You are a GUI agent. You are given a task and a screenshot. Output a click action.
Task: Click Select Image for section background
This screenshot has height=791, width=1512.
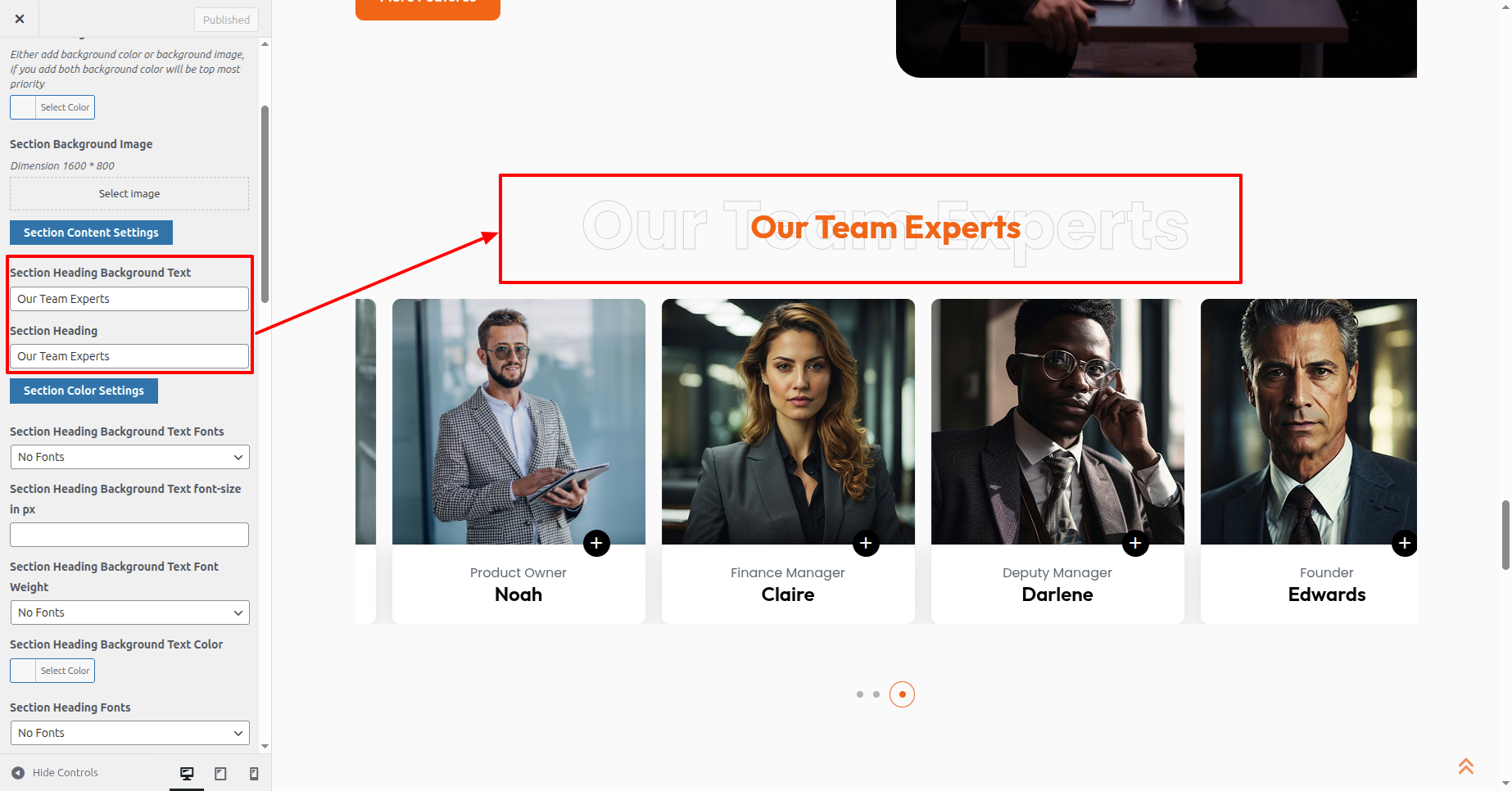(129, 194)
